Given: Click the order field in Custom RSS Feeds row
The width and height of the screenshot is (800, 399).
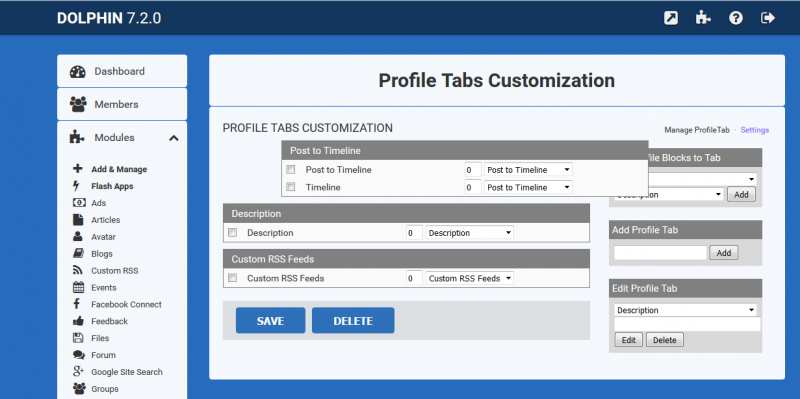Looking at the screenshot, I should click(x=414, y=279).
